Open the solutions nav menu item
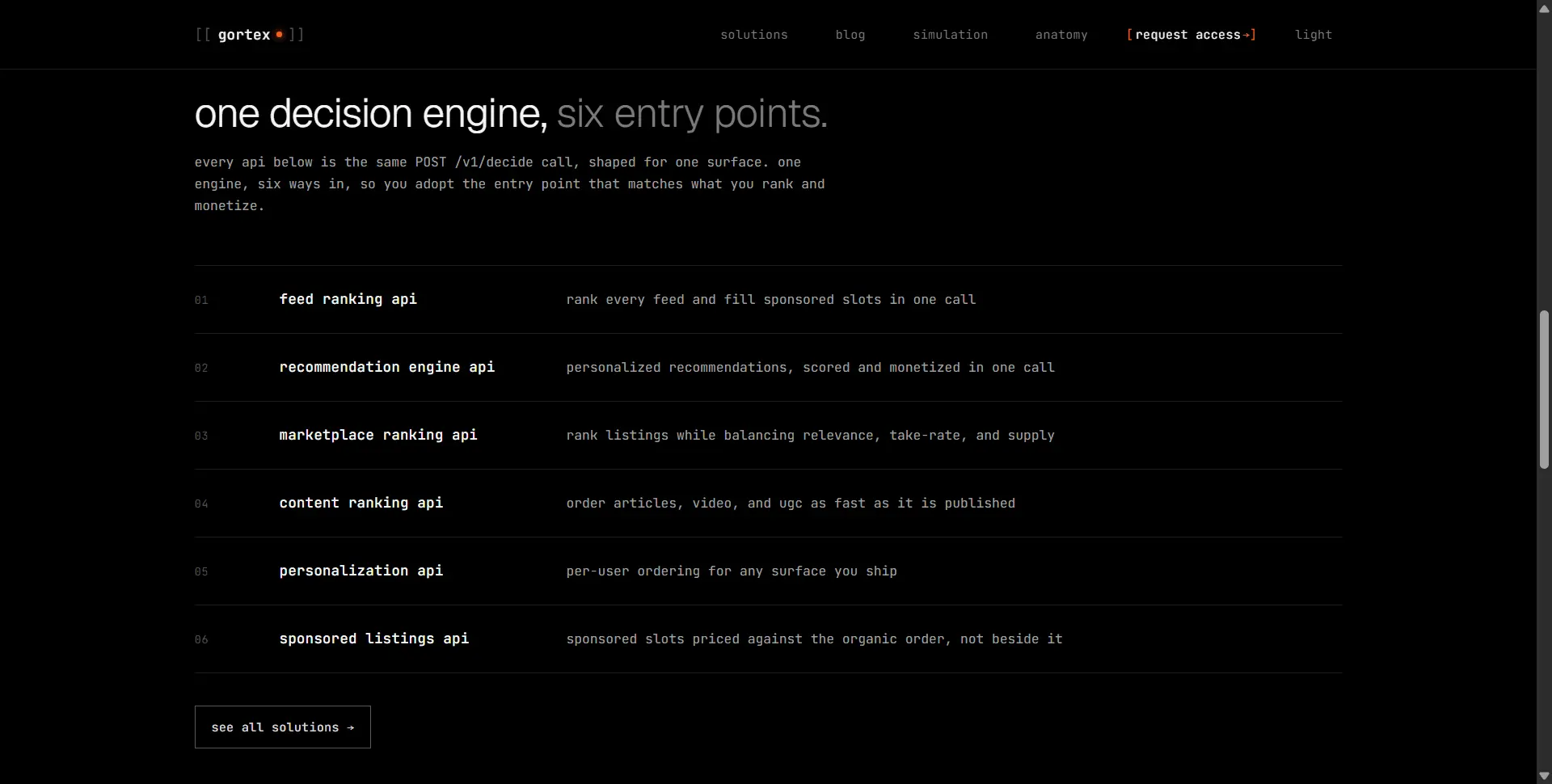Screen dimensions: 1552x784 coord(753,35)
